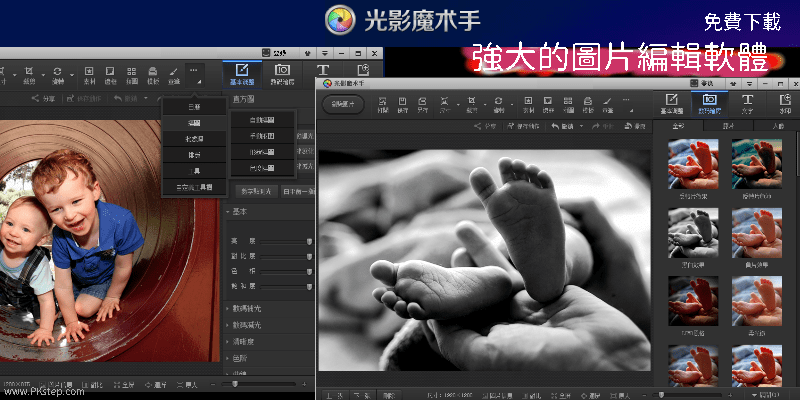Select the Rotate tool in back window toolbar

tap(58, 74)
